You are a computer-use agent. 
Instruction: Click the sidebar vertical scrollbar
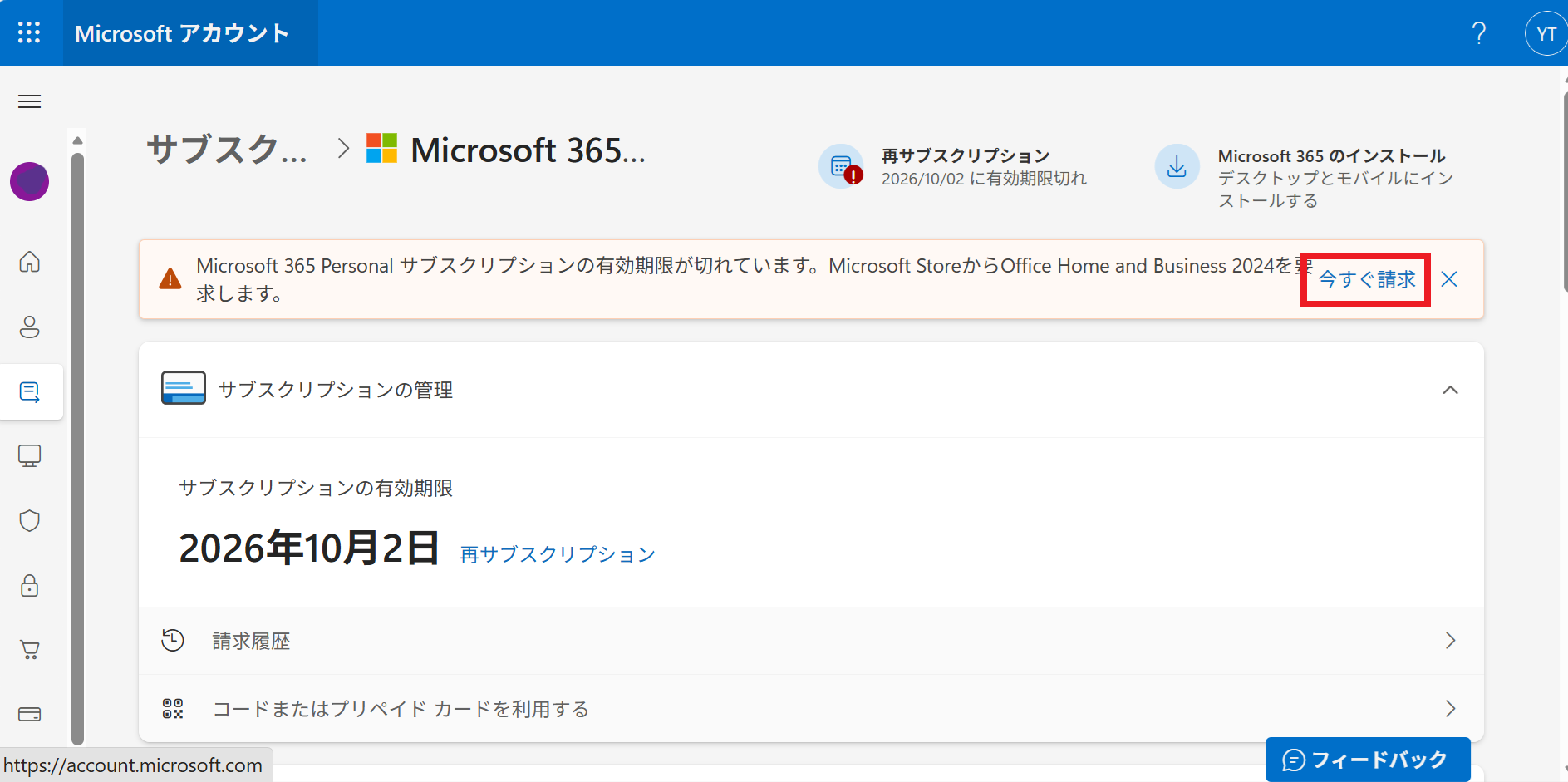pyautogui.click(x=78, y=449)
